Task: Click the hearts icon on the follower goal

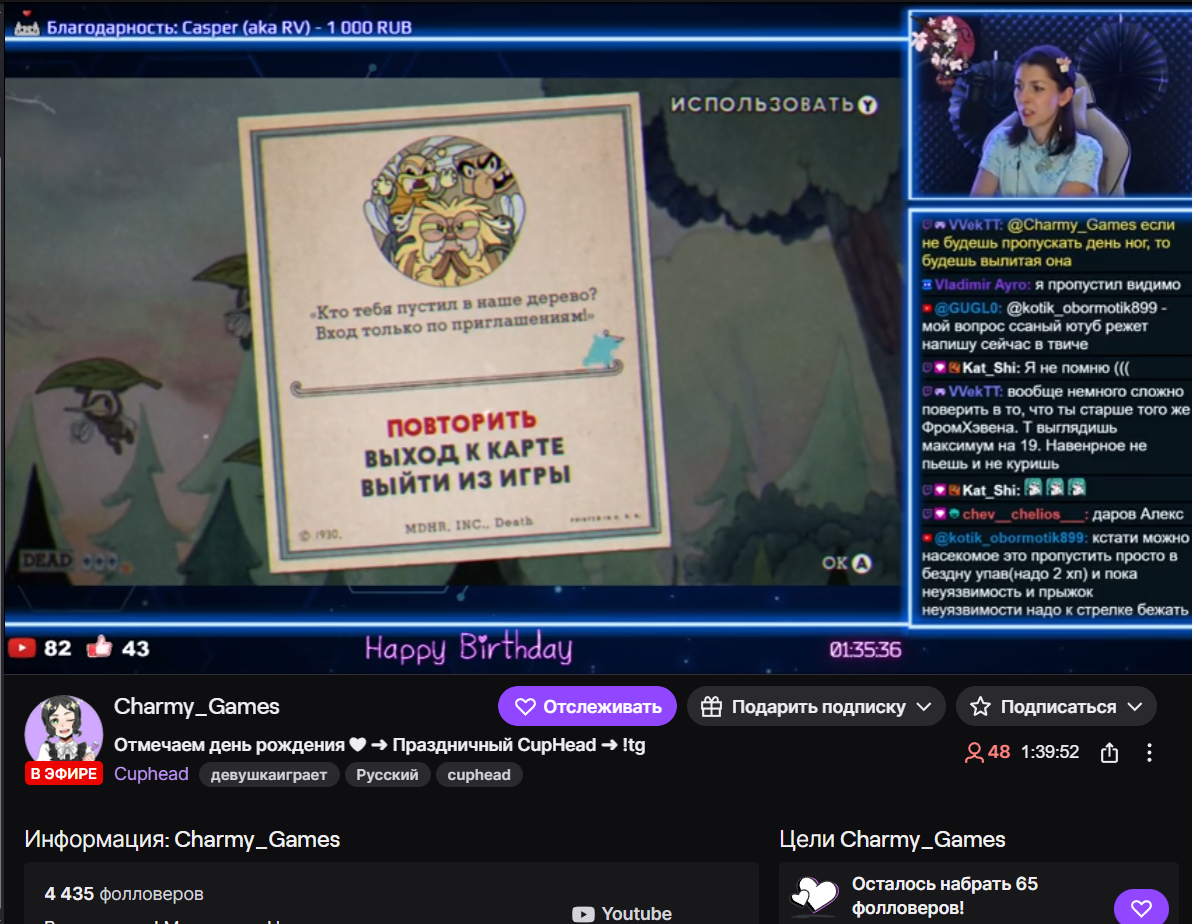Action: point(814,895)
